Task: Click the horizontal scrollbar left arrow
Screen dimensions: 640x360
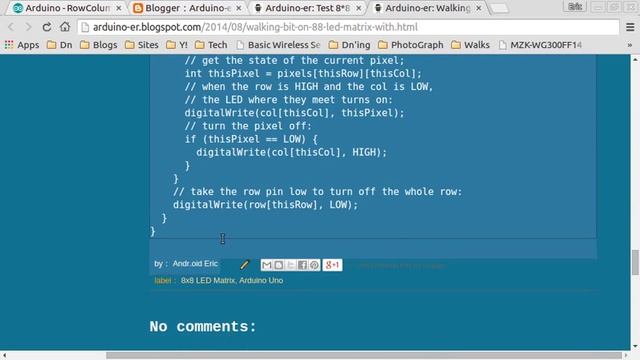Action: tap(4, 356)
